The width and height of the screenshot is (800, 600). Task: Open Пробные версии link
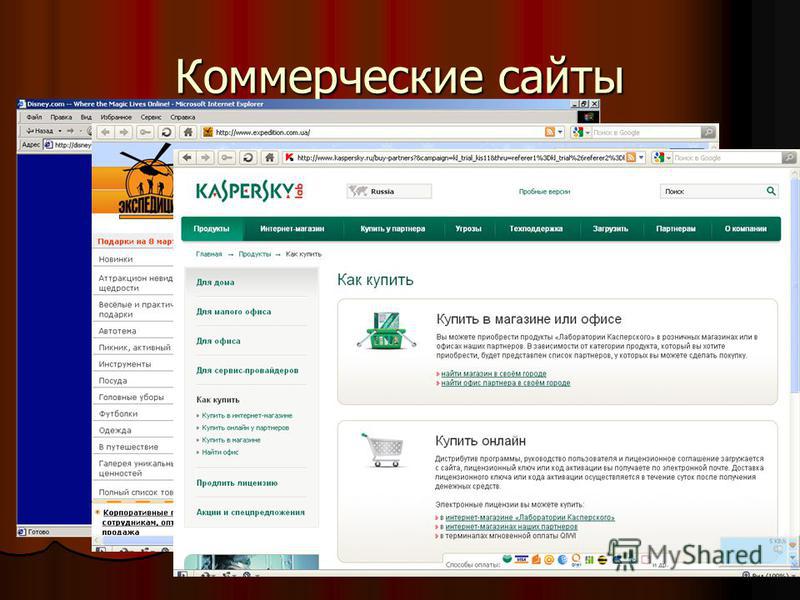coord(544,191)
